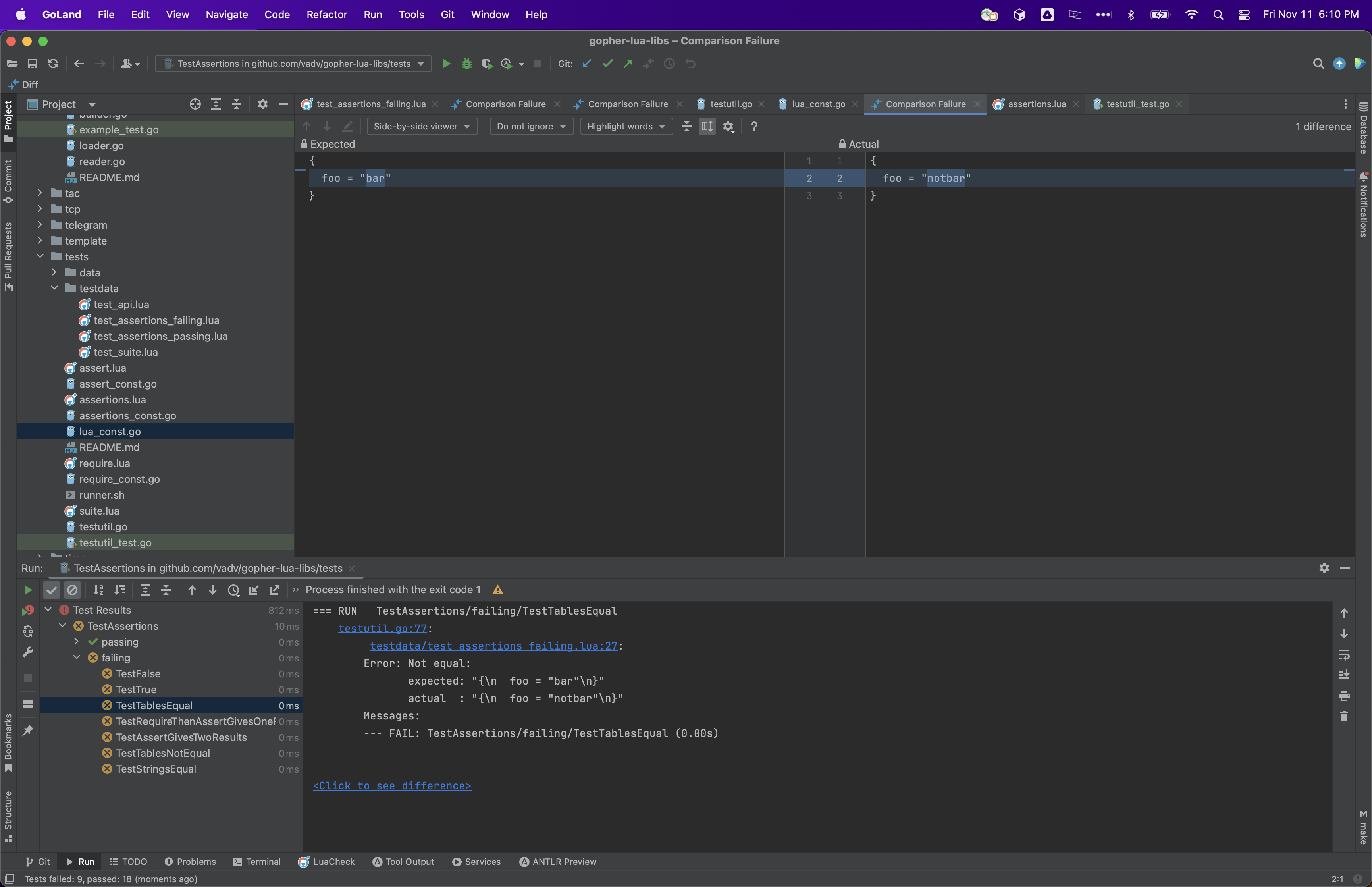This screenshot has height=887, width=1372.
Task: Click the green Run button in the toolbar
Action: pyautogui.click(x=446, y=64)
